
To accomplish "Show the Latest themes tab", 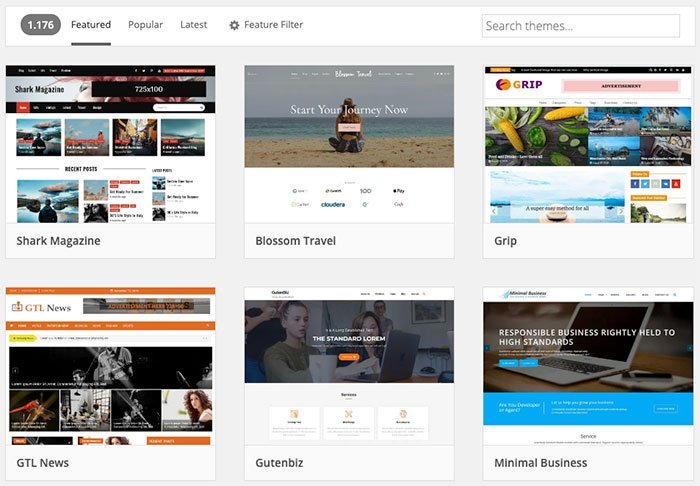I will [194, 25].
